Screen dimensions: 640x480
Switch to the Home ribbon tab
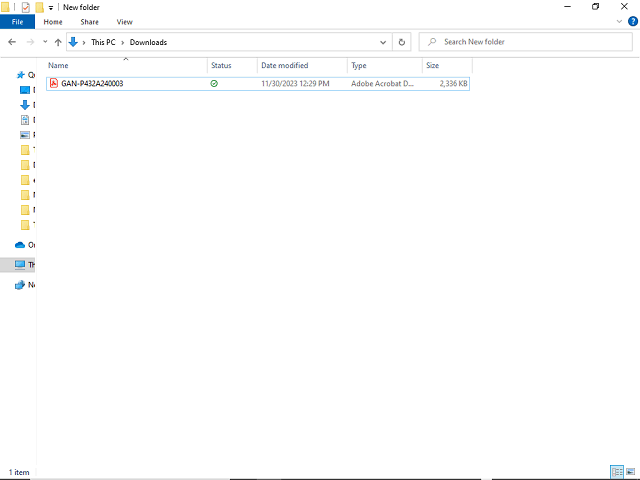click(53, 22)
